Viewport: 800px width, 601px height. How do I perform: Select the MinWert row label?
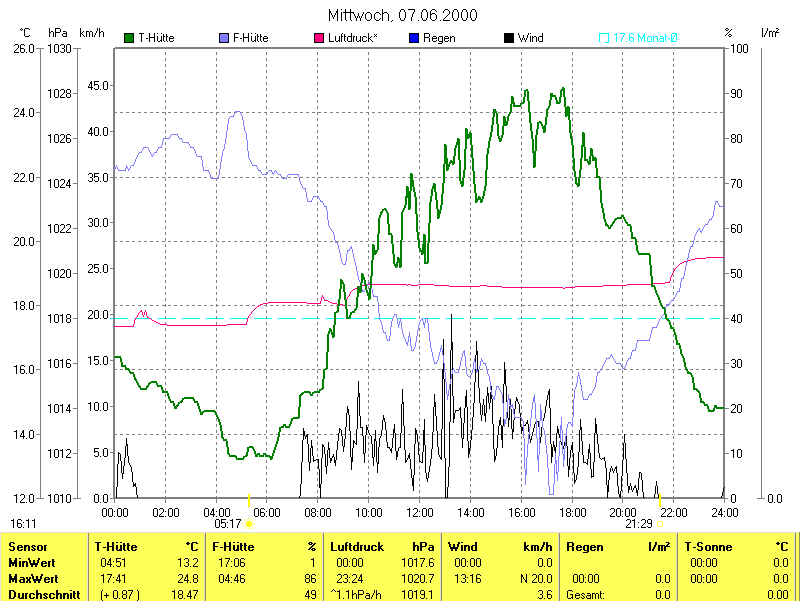31,563
